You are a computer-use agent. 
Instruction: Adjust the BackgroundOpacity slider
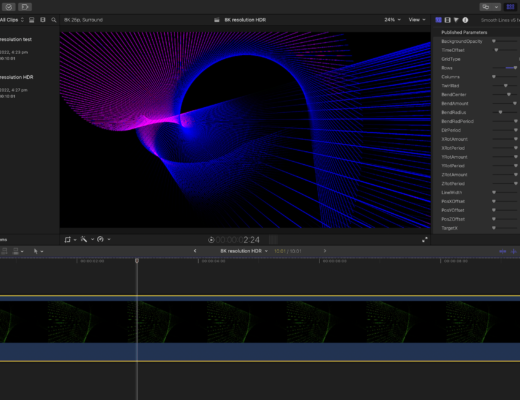pyautogui.click(x=505, y=41)
